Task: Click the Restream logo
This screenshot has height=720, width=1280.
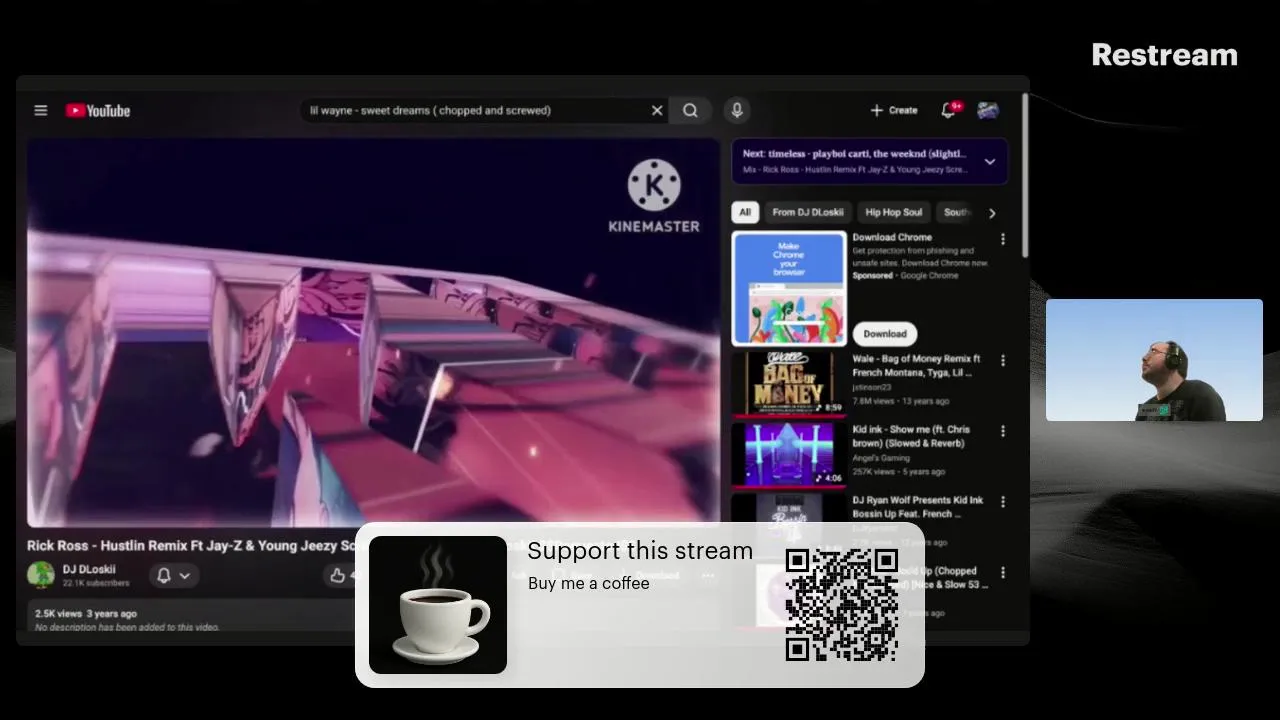Action: pyautogui.click(x=1164, y=55)
